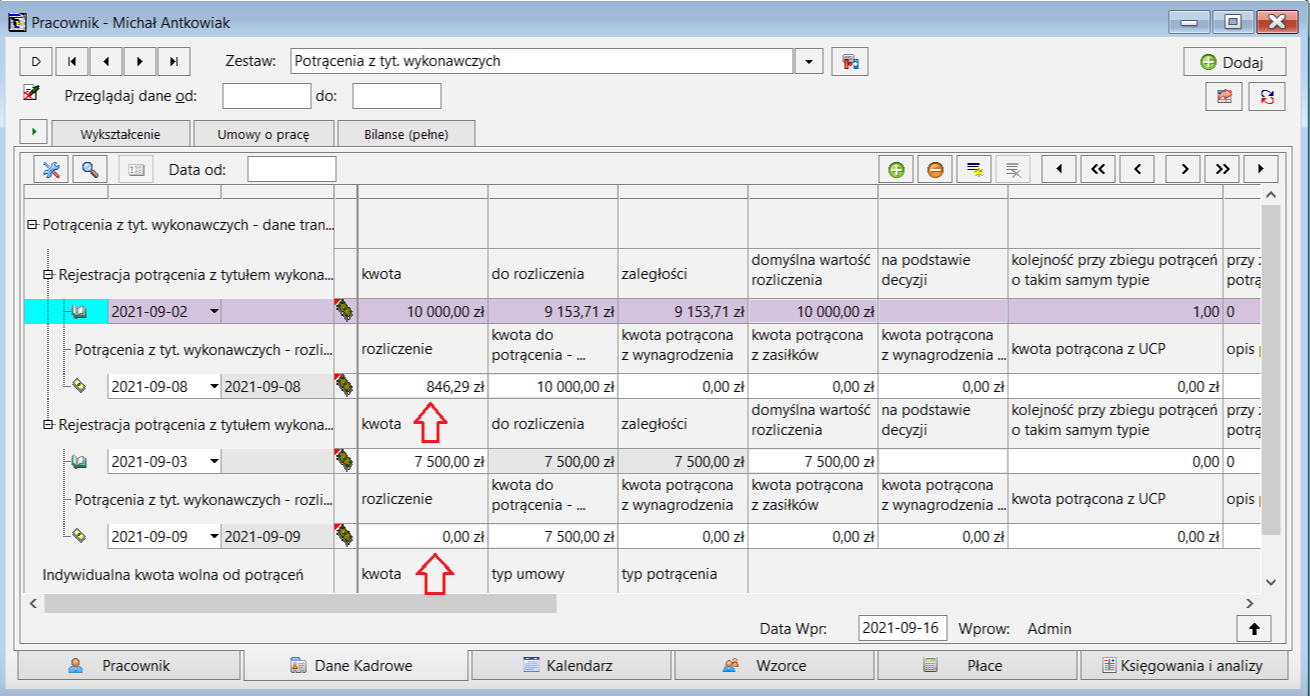Switch to Wykształcenie tab
Image resolution: width=1310 pixels, height=696 pixels.
pos(120,134)
